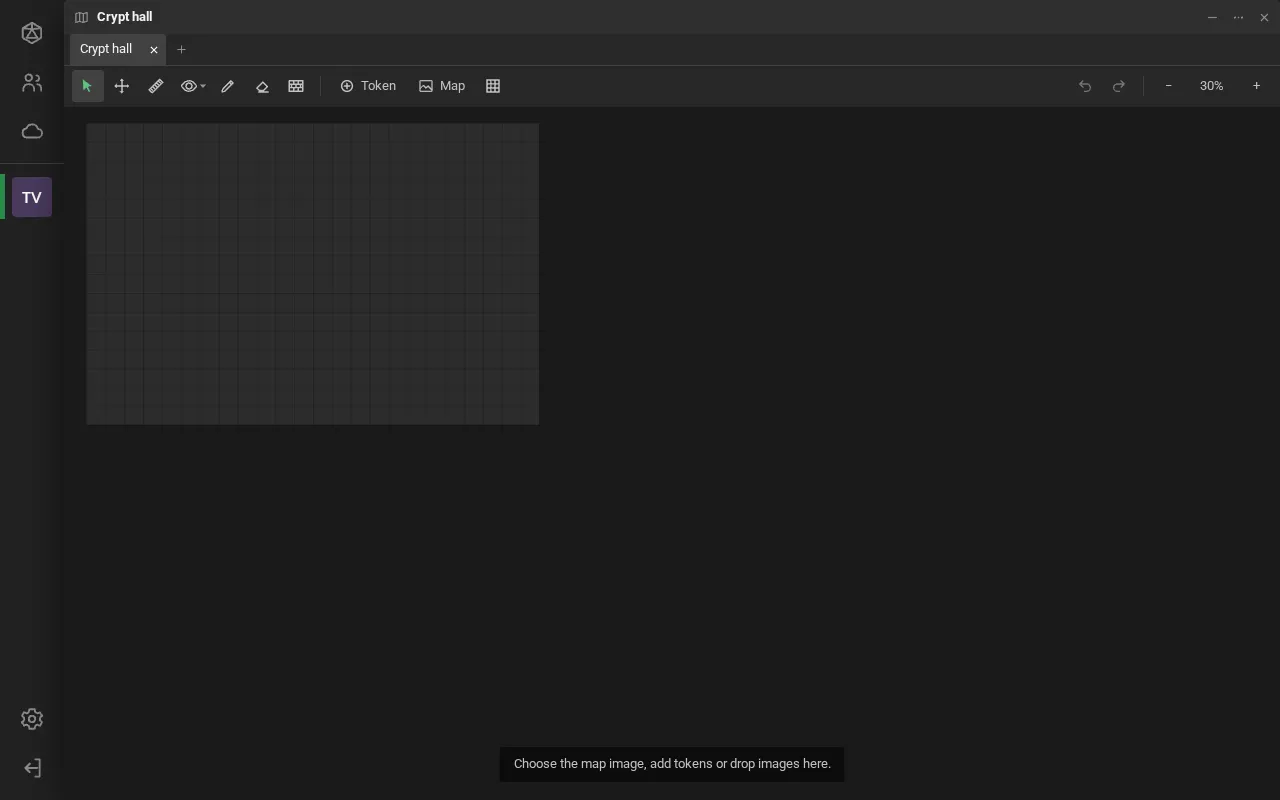This screenshot has width=1280, height=800.
Task: Toggle the eye visibility tool
Action: click(188, 86)
